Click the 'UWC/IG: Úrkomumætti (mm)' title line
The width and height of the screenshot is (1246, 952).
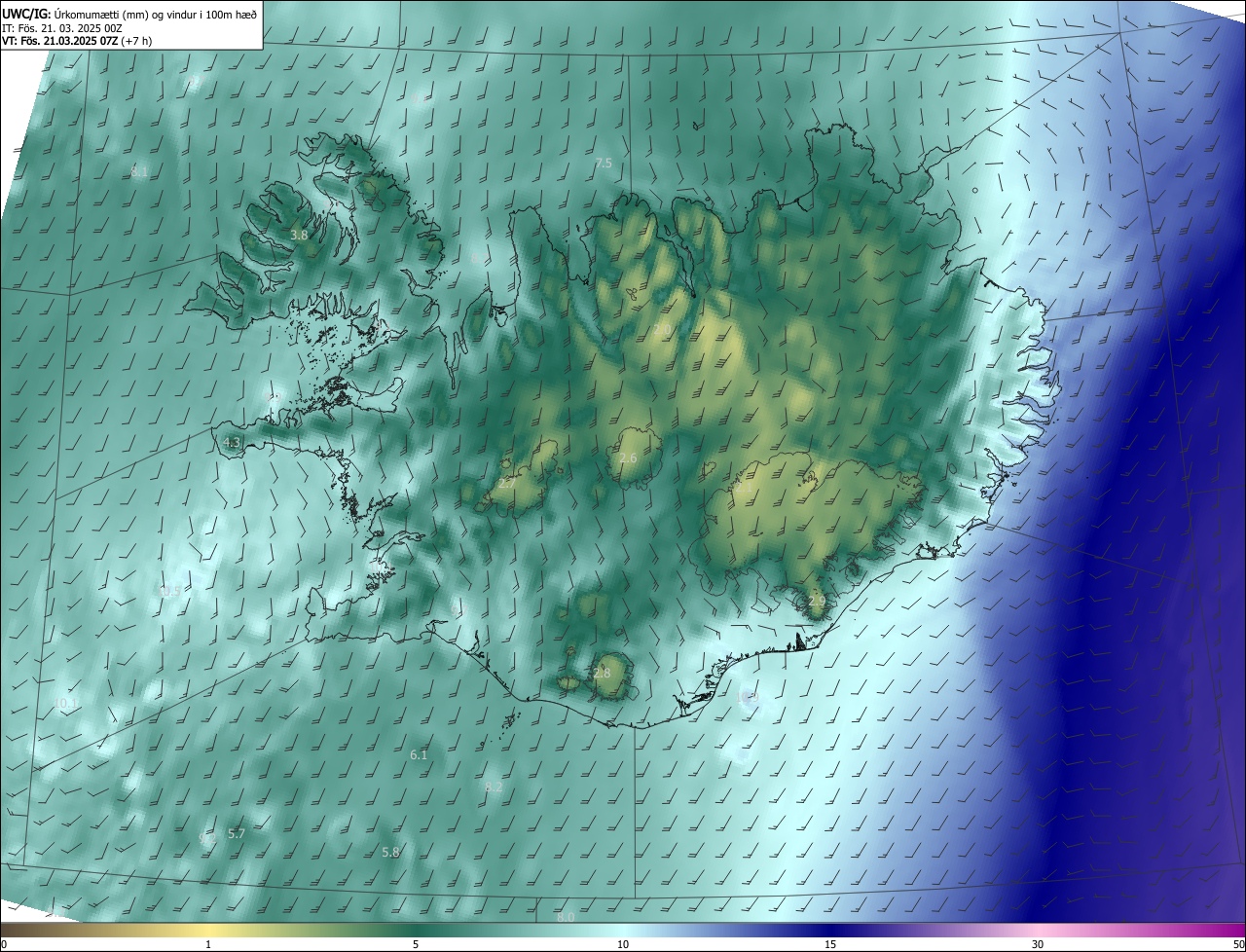129,13
